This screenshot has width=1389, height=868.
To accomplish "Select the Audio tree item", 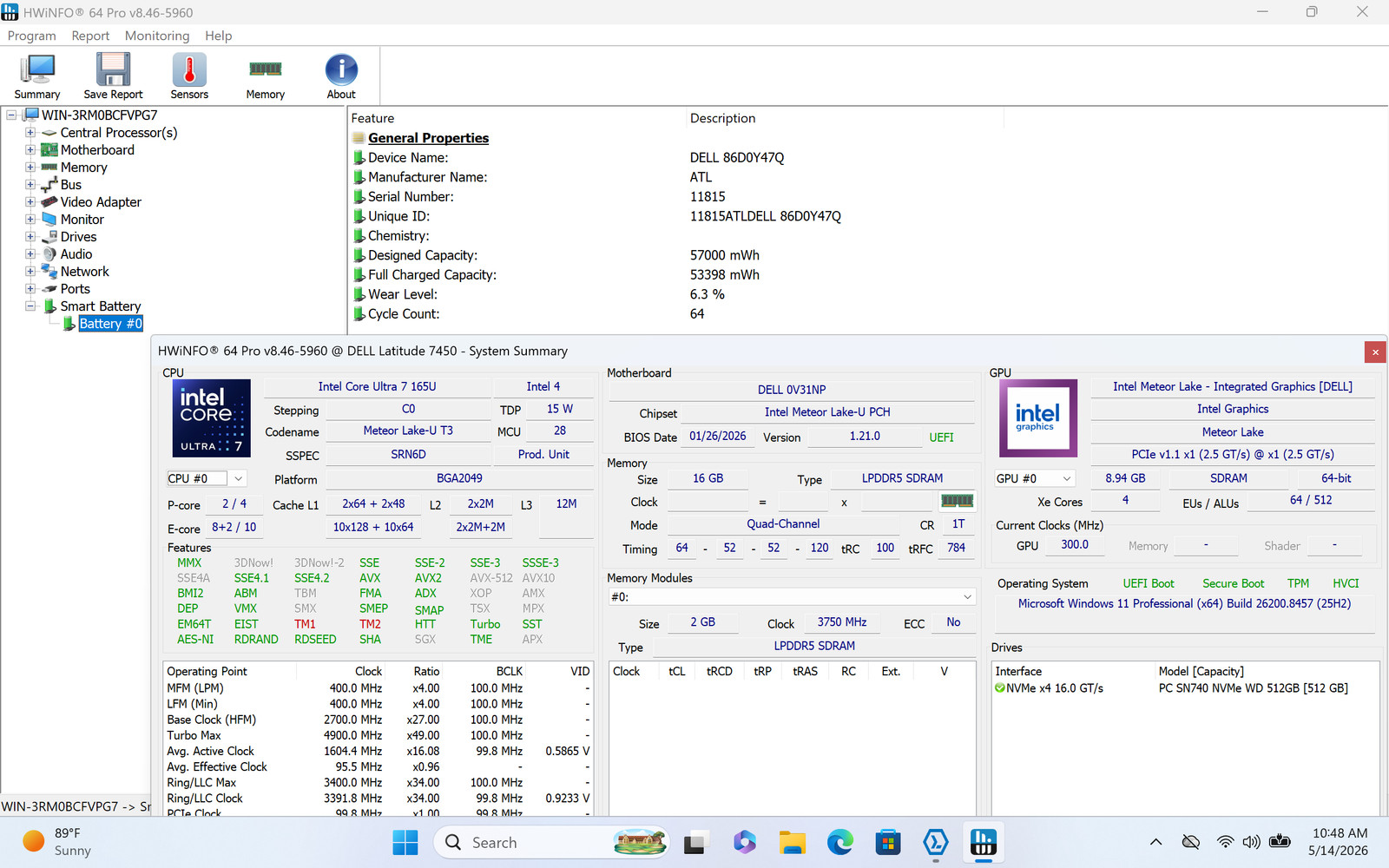I will 76,254.
